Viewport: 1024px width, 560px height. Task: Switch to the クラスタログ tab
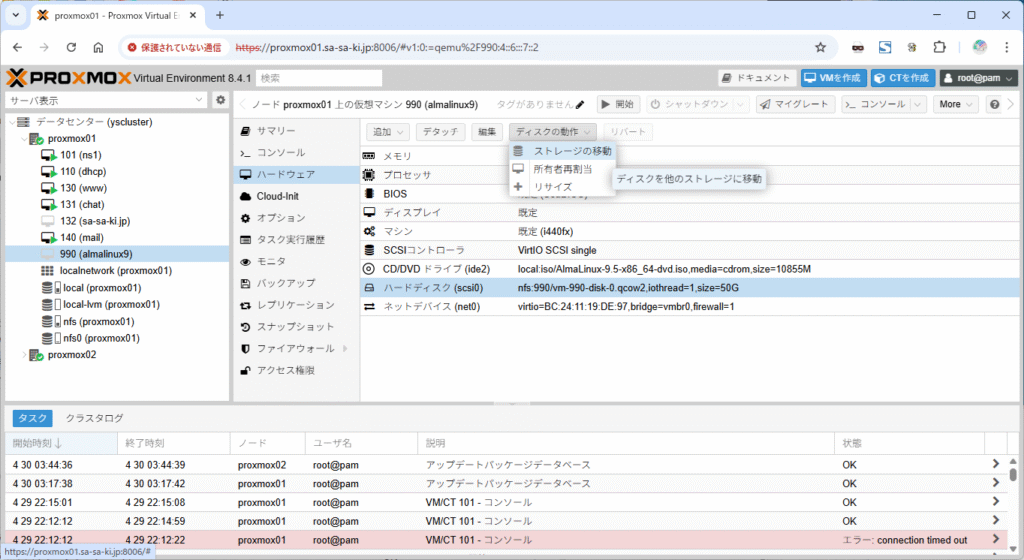(x=95, y=418)
